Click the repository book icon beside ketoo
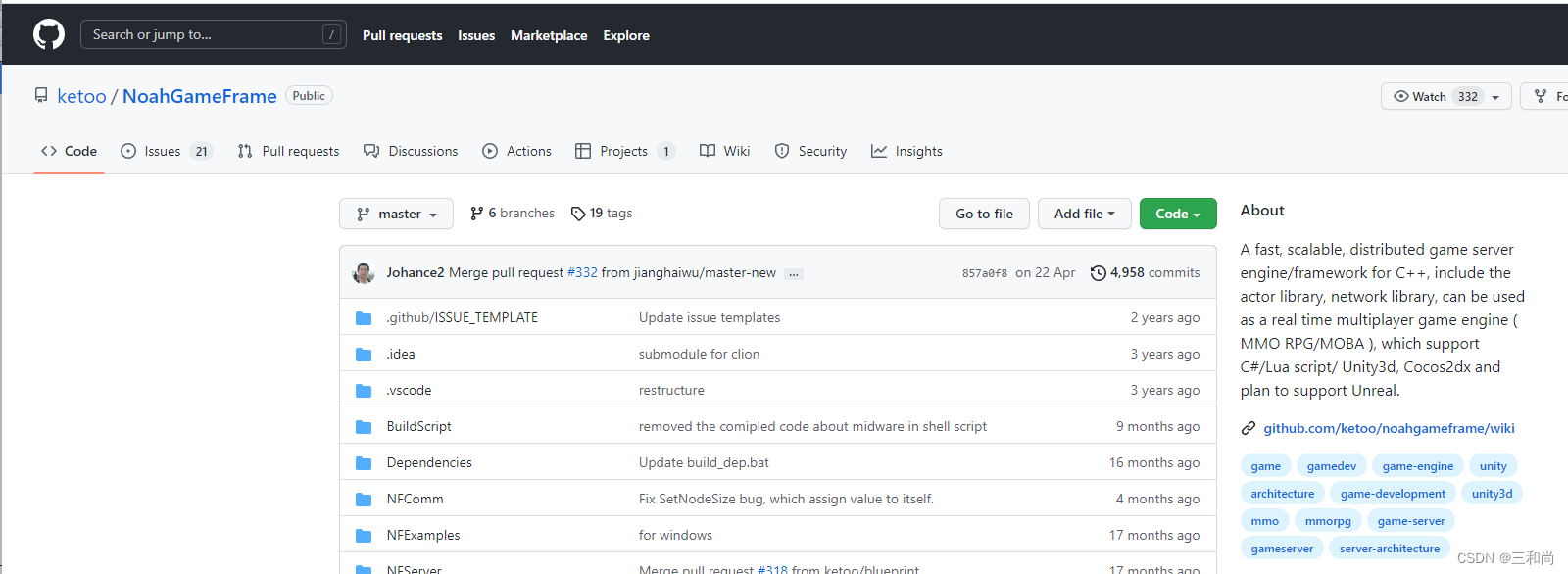The height and width of the screenshot is (574, 1568). (x=41, y=96)
